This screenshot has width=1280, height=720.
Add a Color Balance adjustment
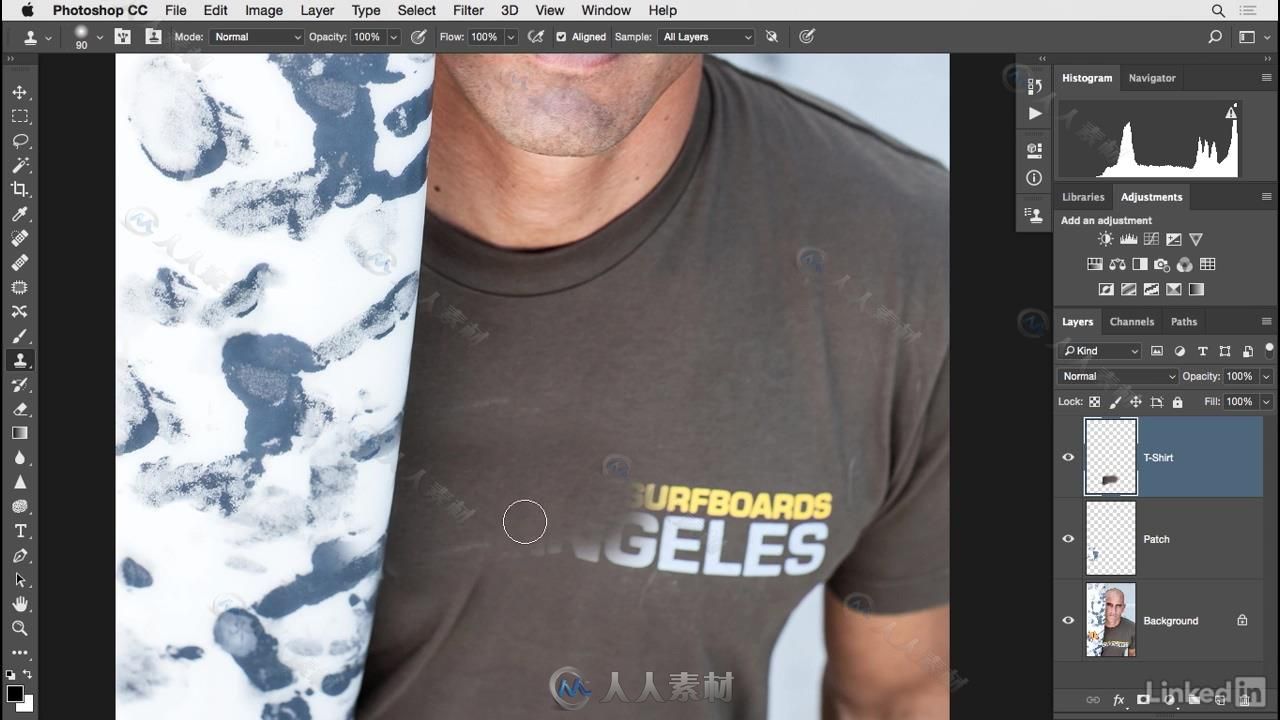click(x=1117, y=264)
